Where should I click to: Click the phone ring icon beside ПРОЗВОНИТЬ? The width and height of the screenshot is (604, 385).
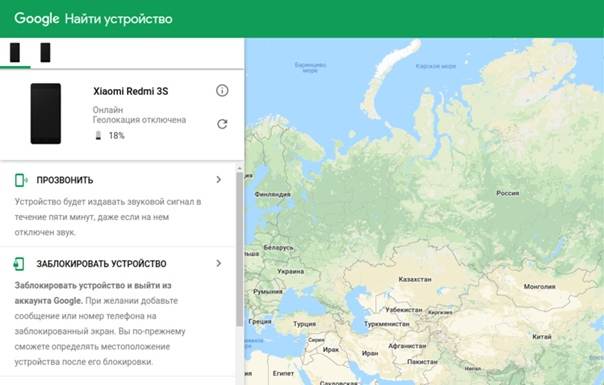pyautogui.click(x=21, y=180)
